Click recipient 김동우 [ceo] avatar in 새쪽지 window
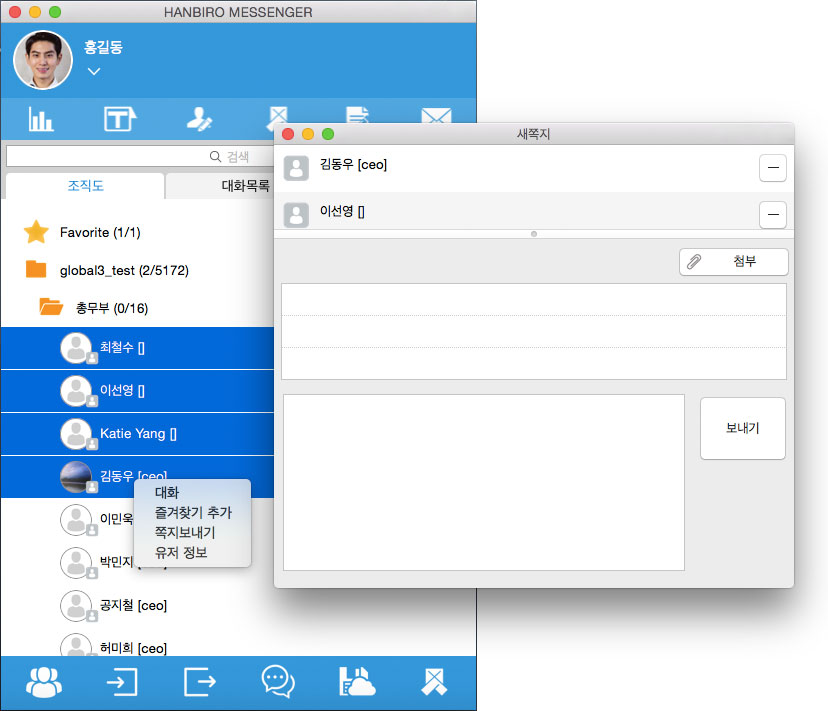The image size is (828, 711). [x=296, y=168]
